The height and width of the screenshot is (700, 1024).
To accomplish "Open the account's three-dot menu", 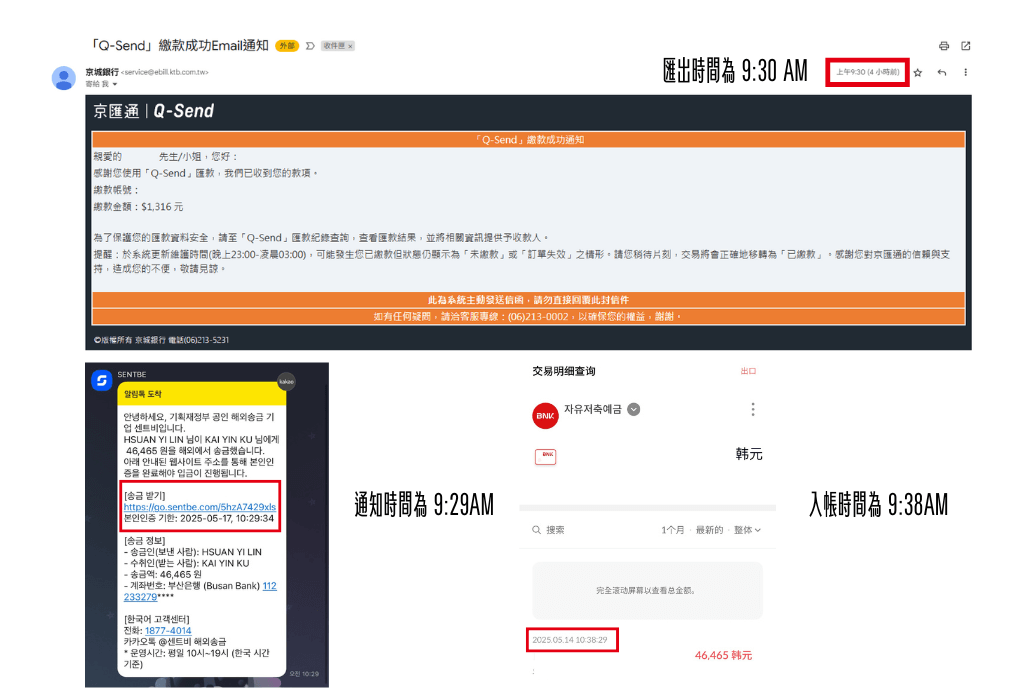I will 753,409.
